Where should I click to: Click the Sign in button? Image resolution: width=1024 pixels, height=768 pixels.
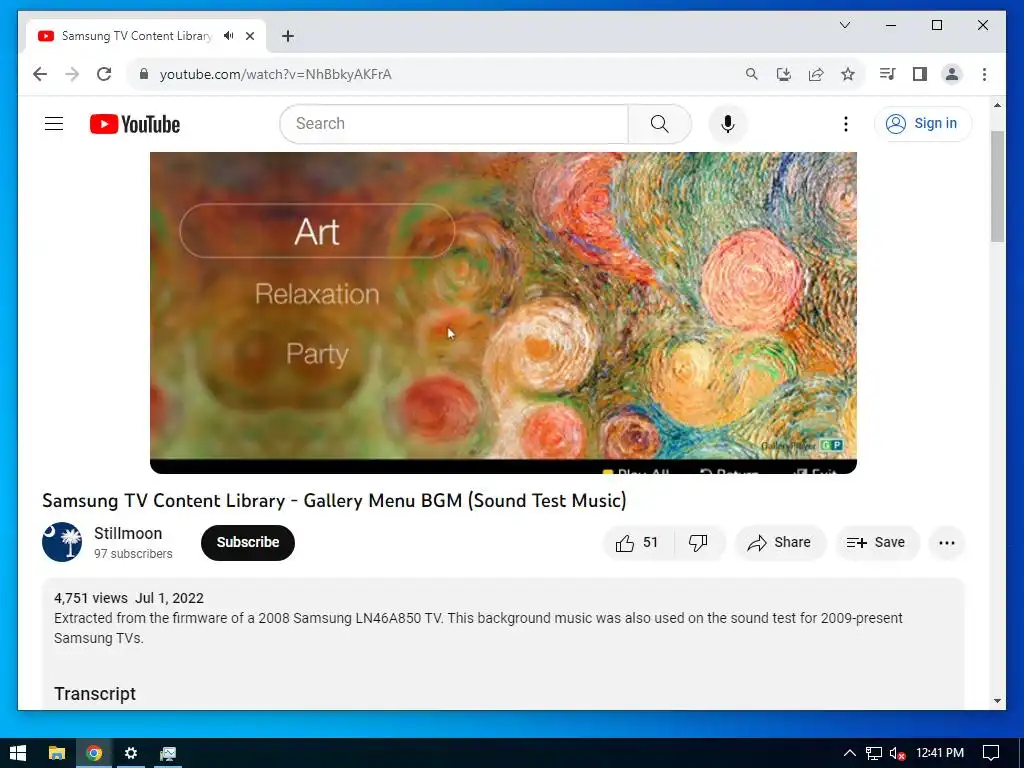click(922, 123)
